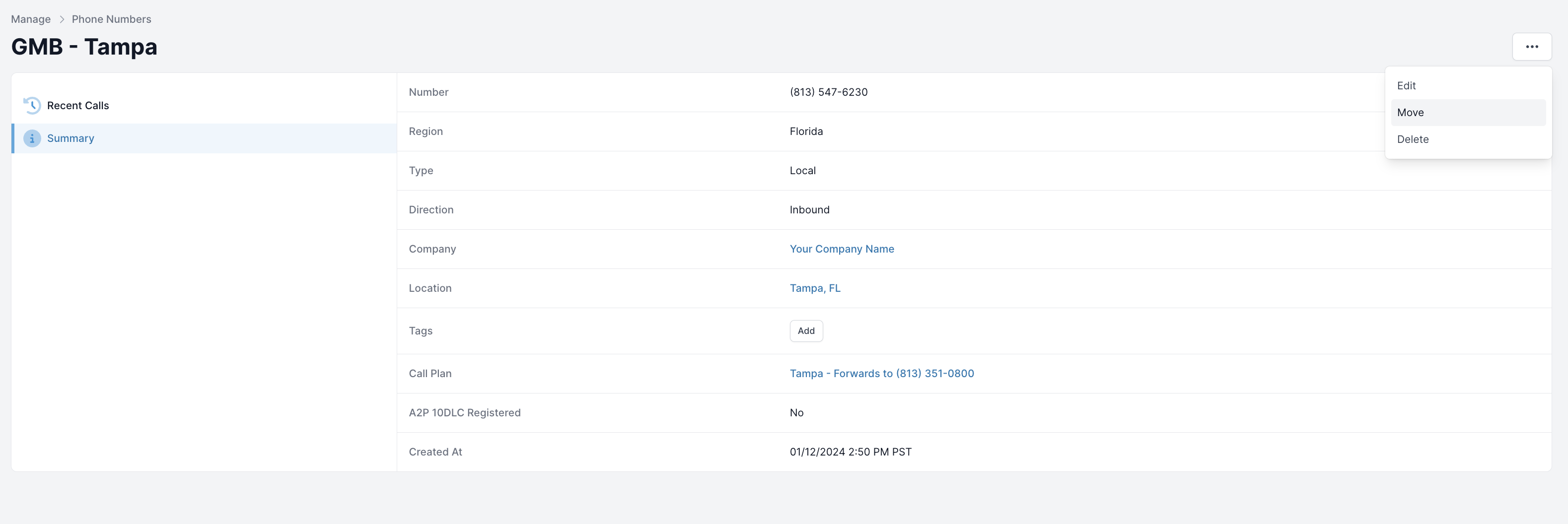
Task: Click the Type value Local
Action: (x=802, y=170)
